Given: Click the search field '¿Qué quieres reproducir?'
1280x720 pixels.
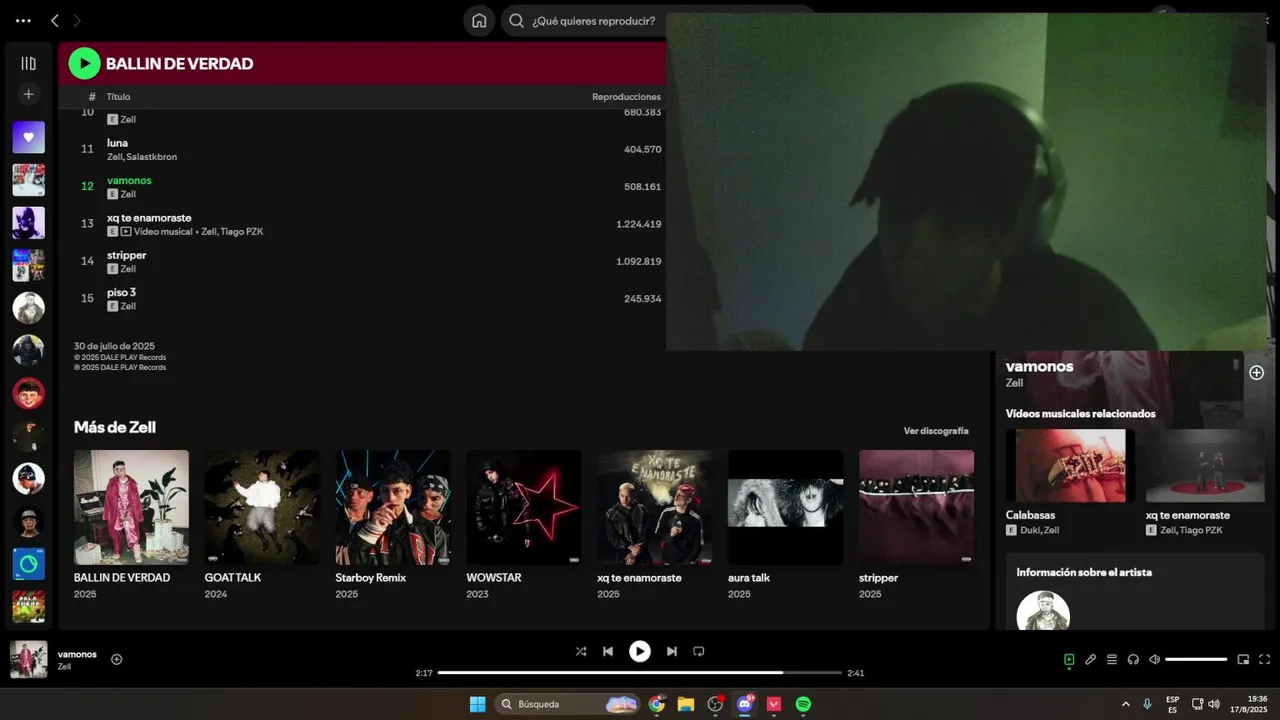Looking at the screenshot, I should tap(595, 21).
